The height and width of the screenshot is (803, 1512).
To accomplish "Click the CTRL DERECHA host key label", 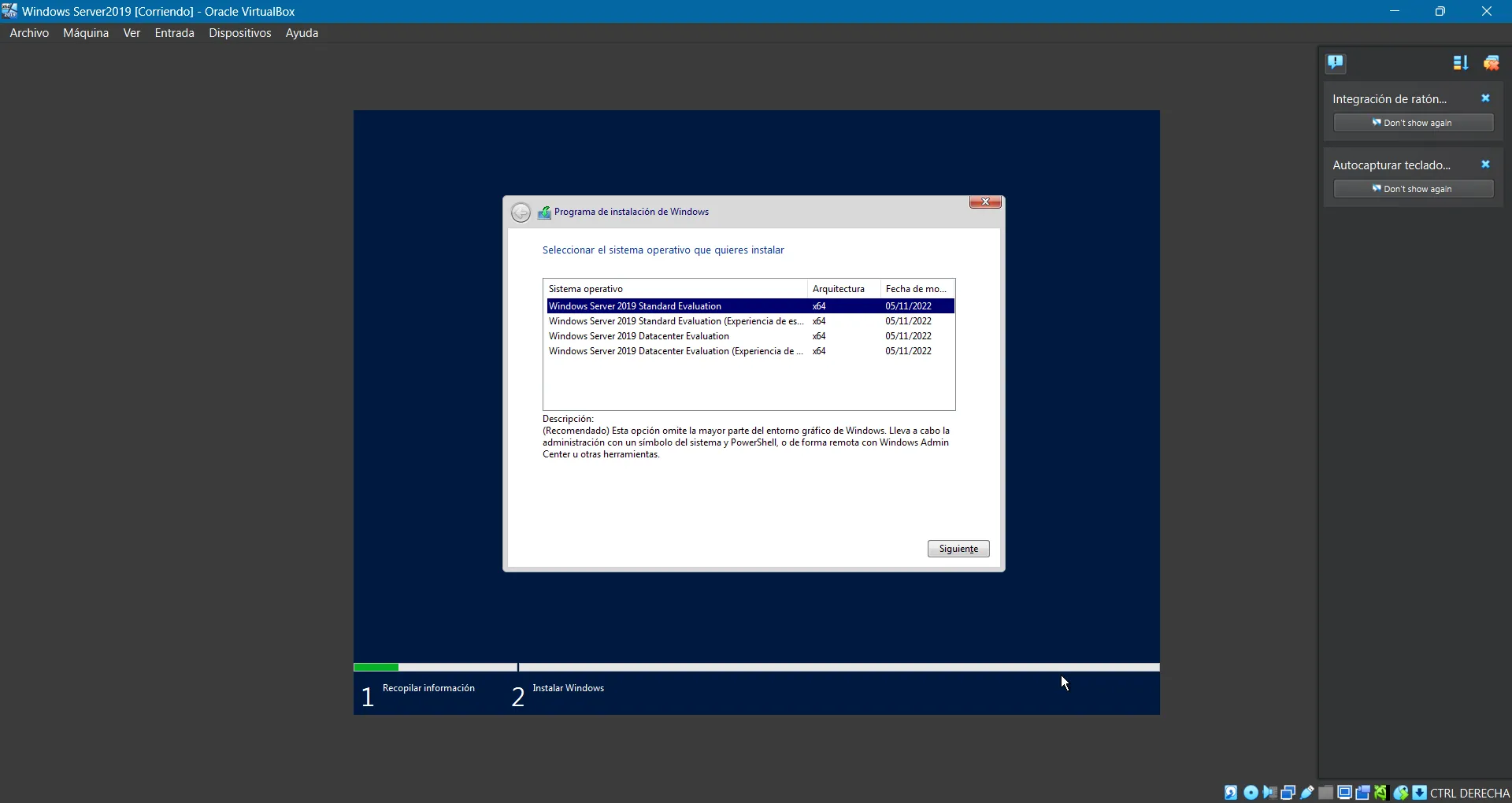I will 1469,794.
